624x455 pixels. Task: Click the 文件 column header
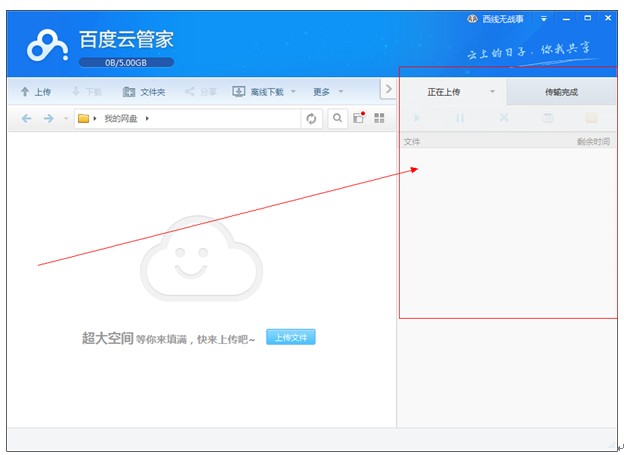412,142
